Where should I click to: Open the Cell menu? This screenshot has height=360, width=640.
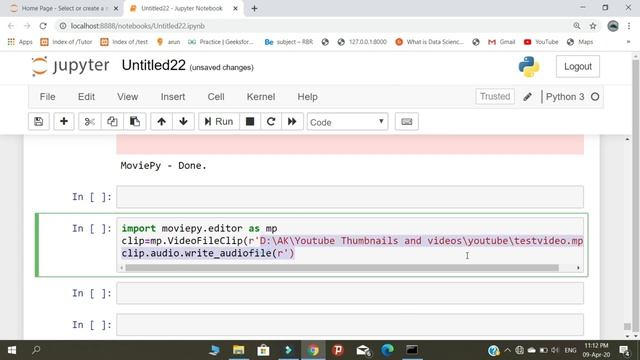[x=216, y=97]
